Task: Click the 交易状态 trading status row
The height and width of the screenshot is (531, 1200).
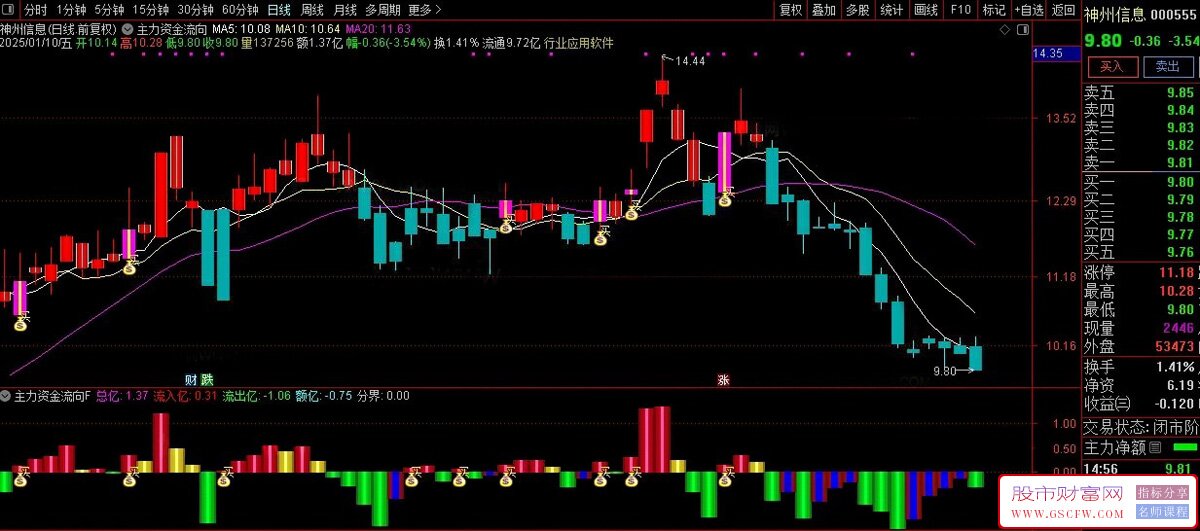Action: click(1140, 425)
